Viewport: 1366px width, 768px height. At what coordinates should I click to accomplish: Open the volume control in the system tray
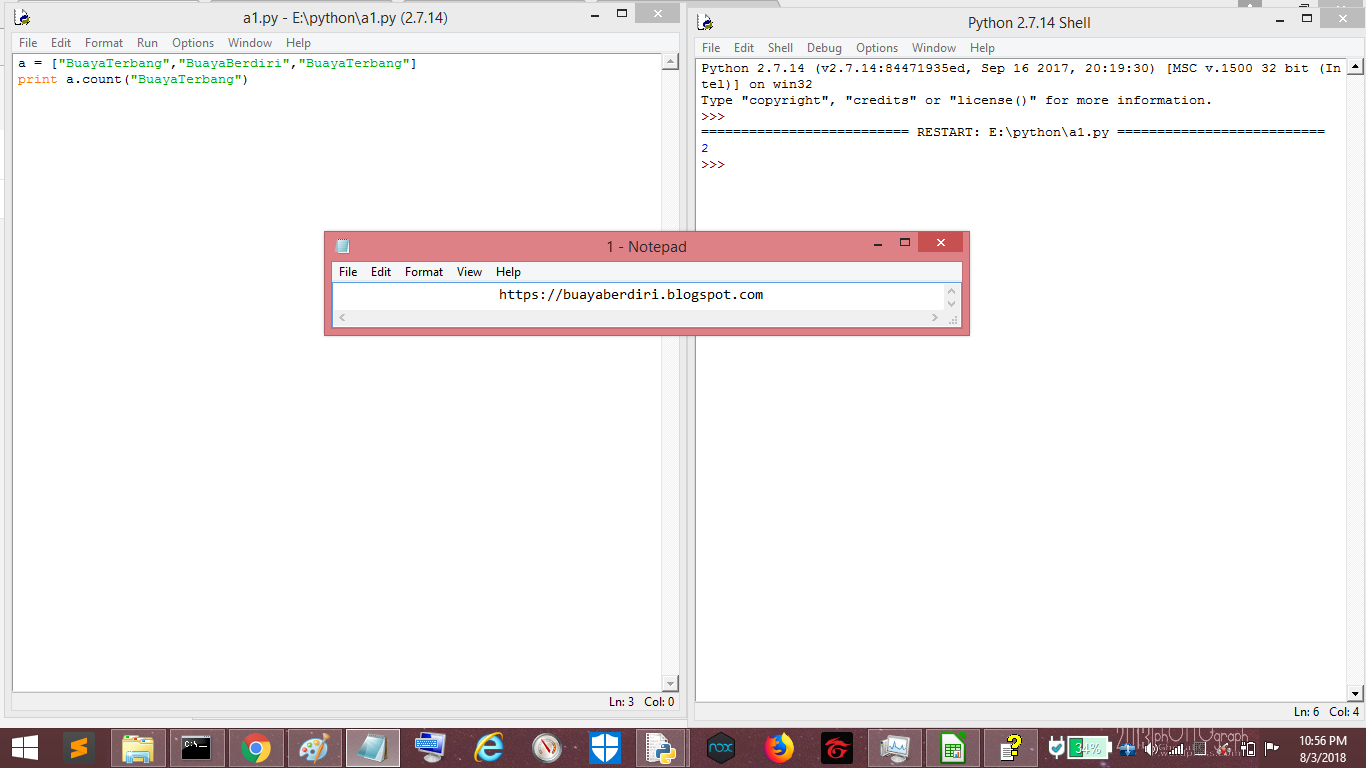tap(1152, 750)
